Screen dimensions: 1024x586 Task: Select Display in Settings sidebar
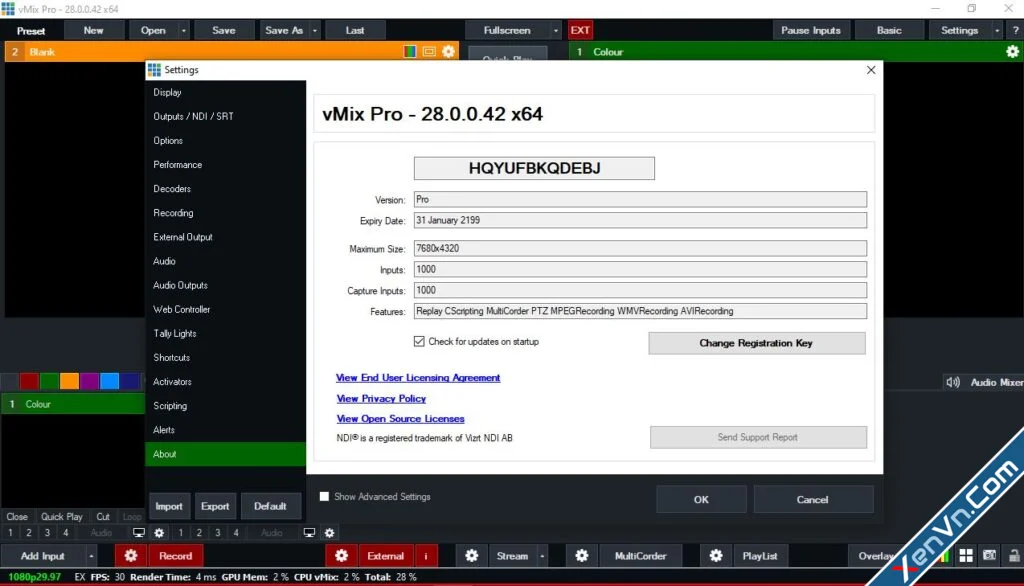(x=225, y=93)
